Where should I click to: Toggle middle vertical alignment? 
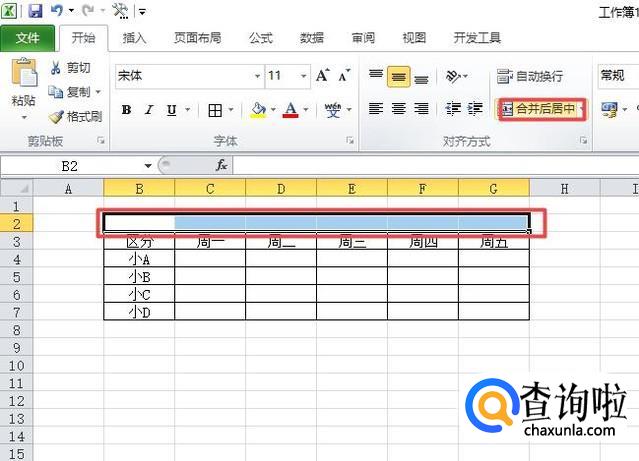399,77
